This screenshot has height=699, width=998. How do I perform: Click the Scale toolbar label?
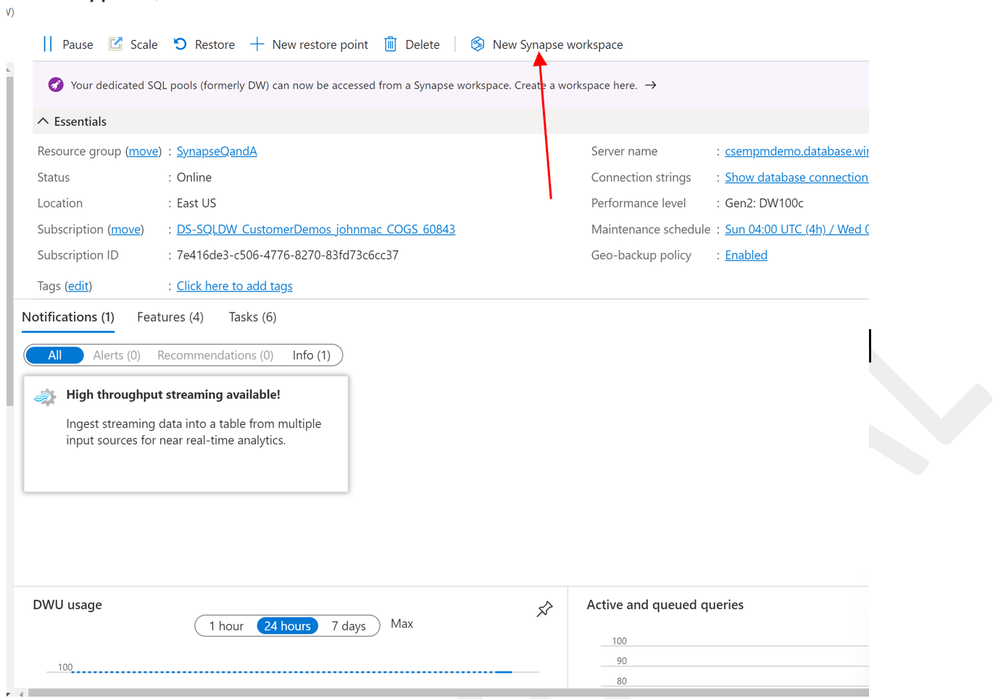click(x=144, y=45)
